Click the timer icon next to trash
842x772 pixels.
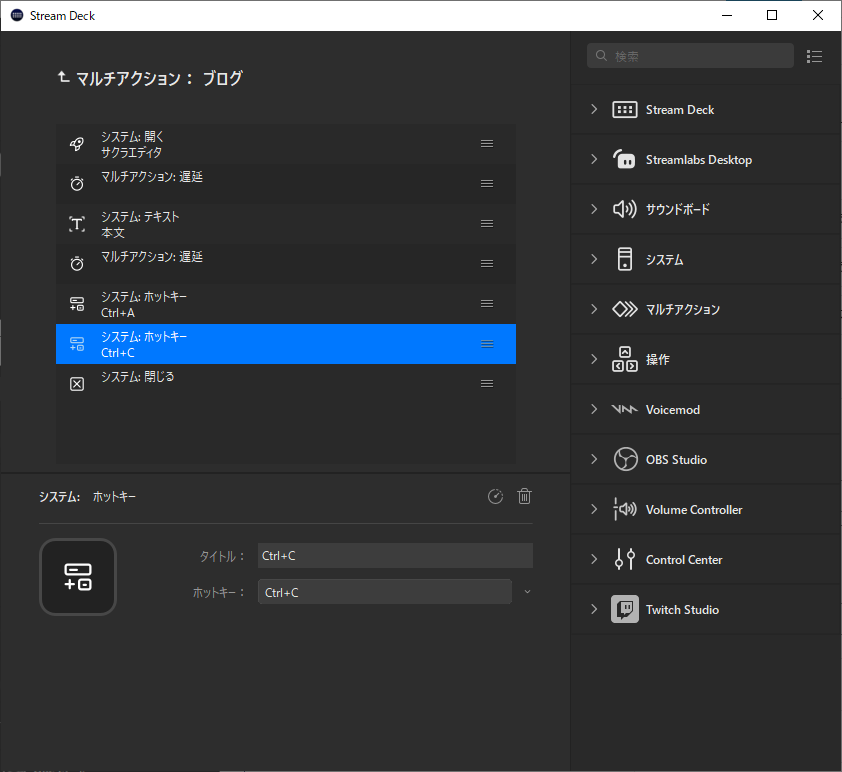point(495,497)
